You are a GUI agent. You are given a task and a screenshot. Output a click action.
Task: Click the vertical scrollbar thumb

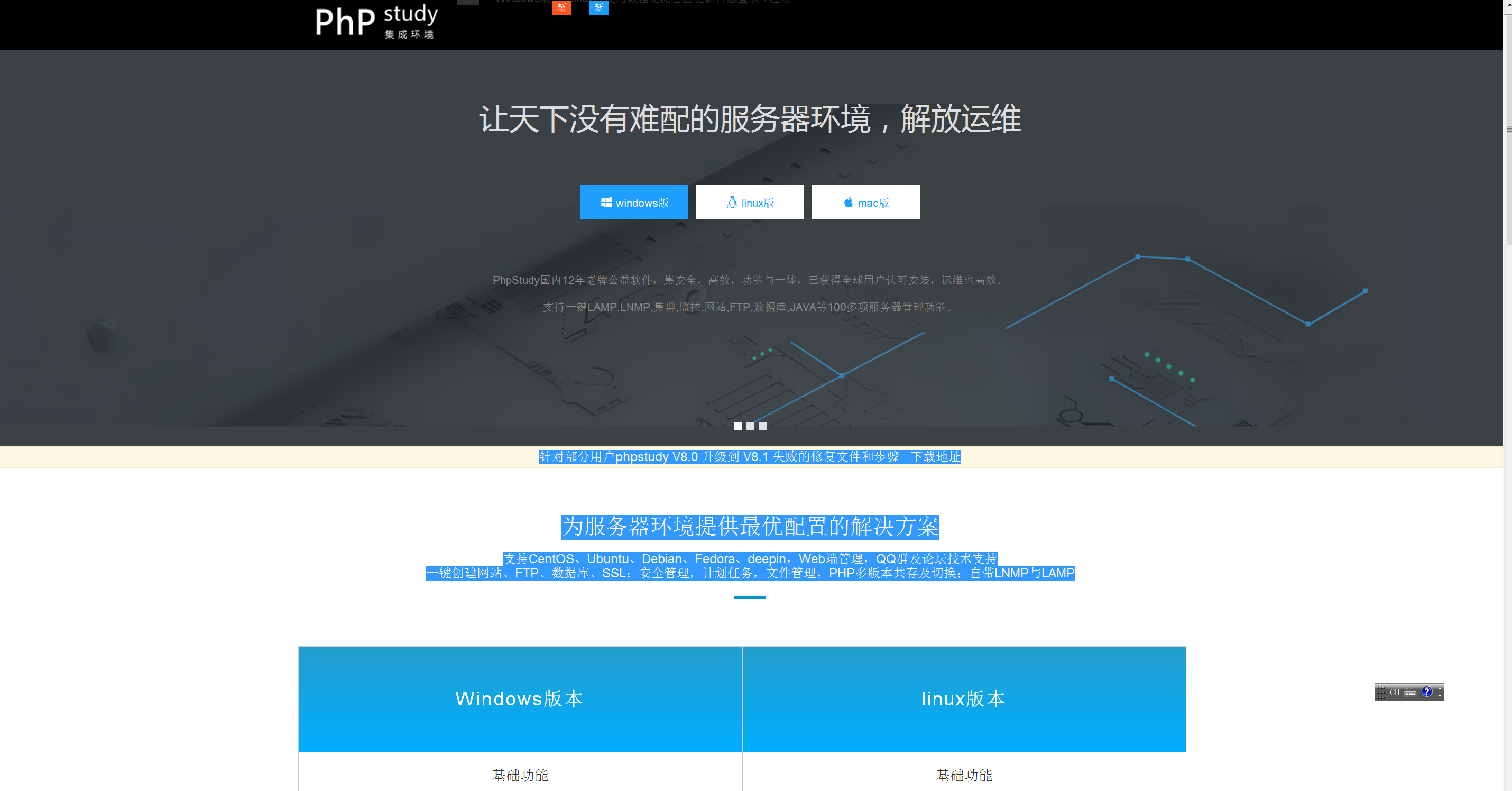[x=1507, y=129]
